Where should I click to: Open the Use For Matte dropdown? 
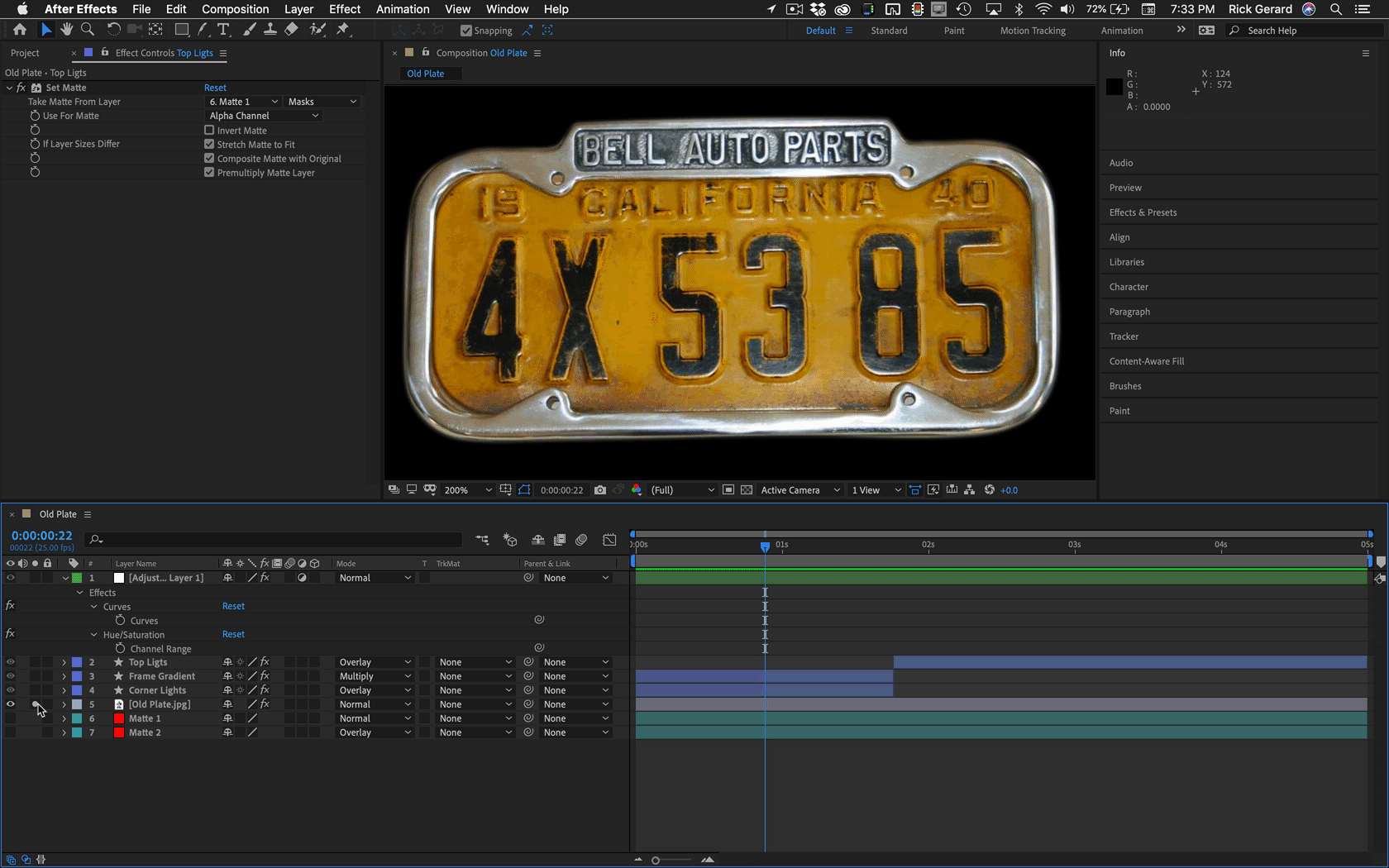tap(263, 116)
